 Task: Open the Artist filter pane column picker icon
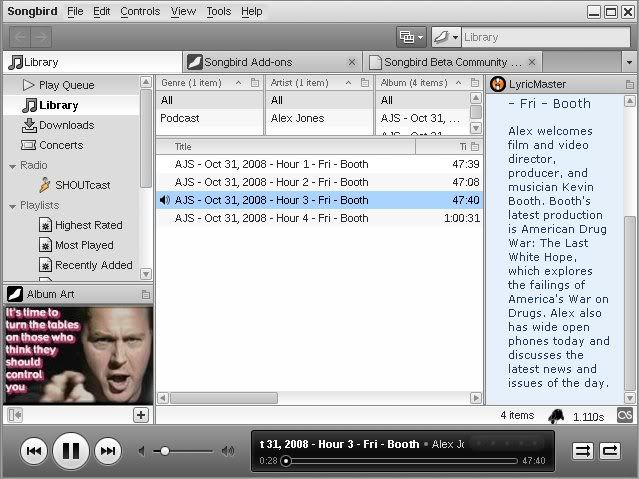(365, 83)
